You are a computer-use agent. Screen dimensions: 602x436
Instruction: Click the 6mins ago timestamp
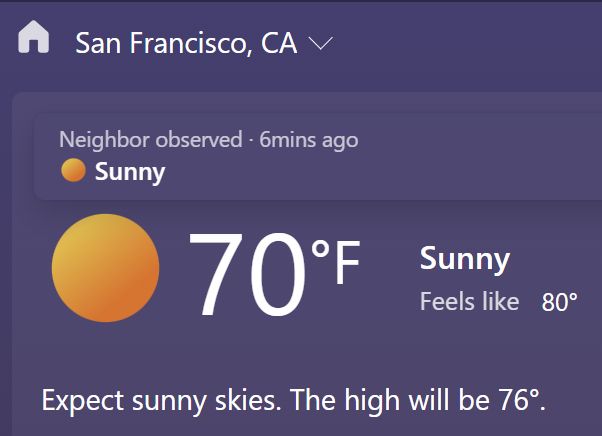coord(309,140)
